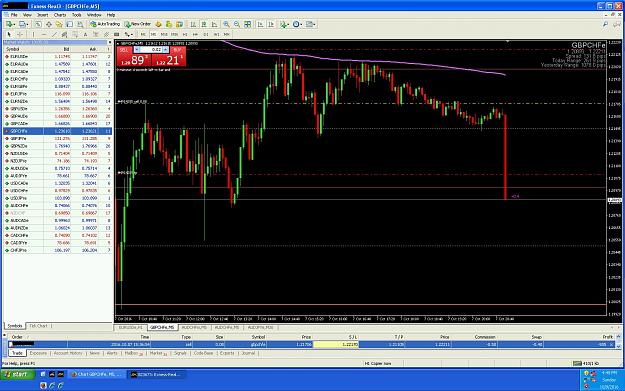Select the crosshair tool
The image size is (625, 391).
click(x=20, y=35)
